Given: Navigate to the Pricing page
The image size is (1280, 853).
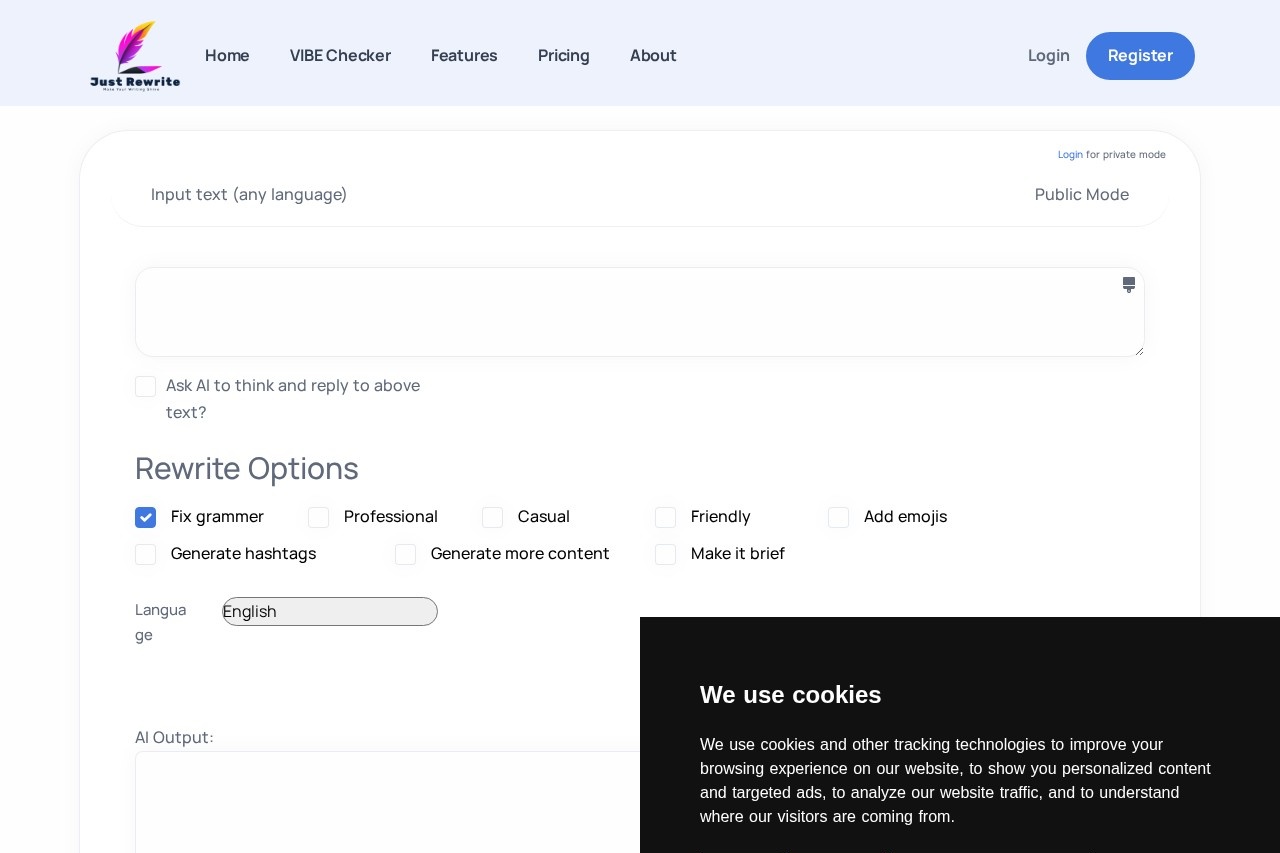Looking at the screenshot, I should coord(564,56).
